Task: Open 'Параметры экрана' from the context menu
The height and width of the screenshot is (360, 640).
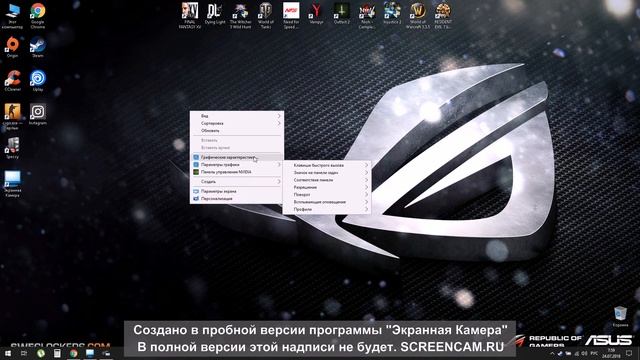Action: [237, 191]
